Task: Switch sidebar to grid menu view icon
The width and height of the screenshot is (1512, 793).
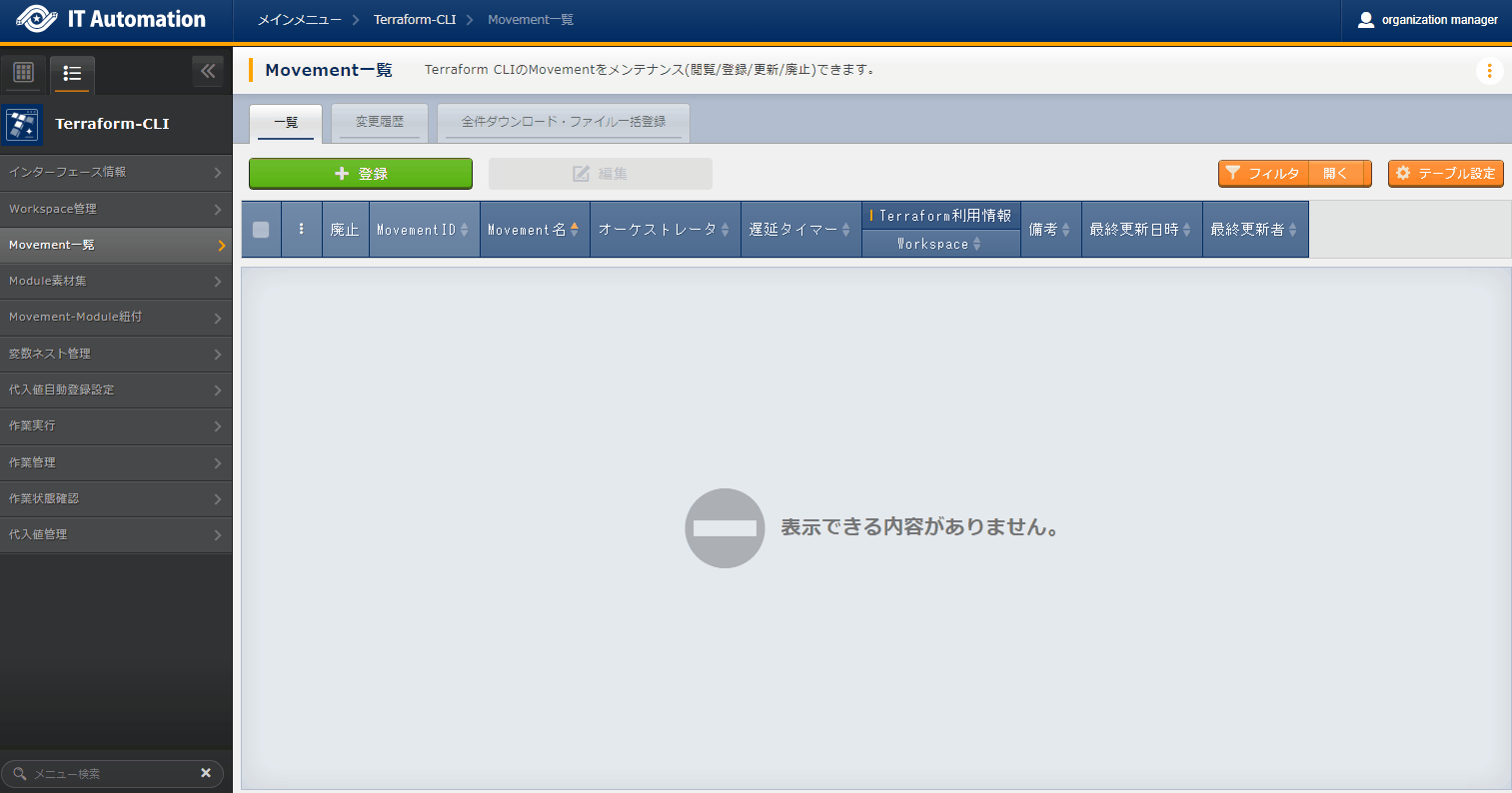Action: (x=23, y=73)
